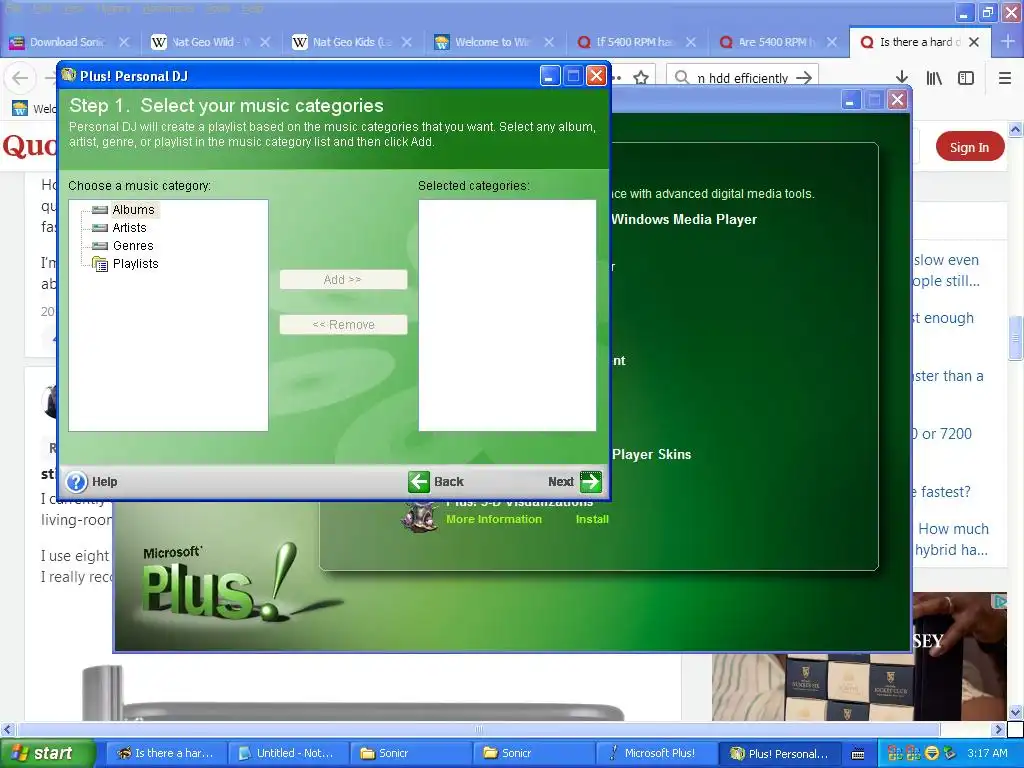Click the keyboard icon in the taskbar

pos(858,754)
